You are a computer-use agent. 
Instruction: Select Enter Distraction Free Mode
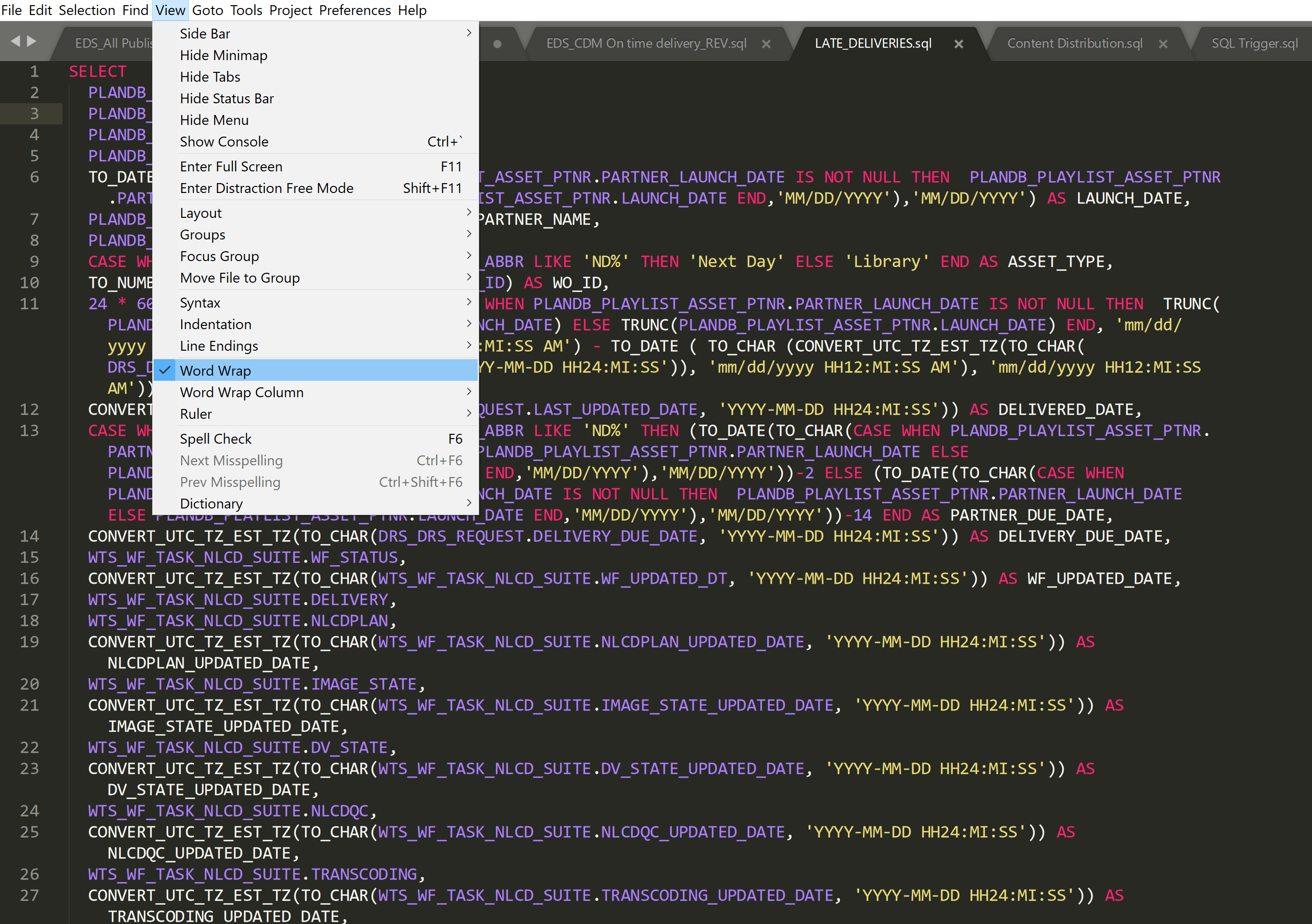click(266, 188)
